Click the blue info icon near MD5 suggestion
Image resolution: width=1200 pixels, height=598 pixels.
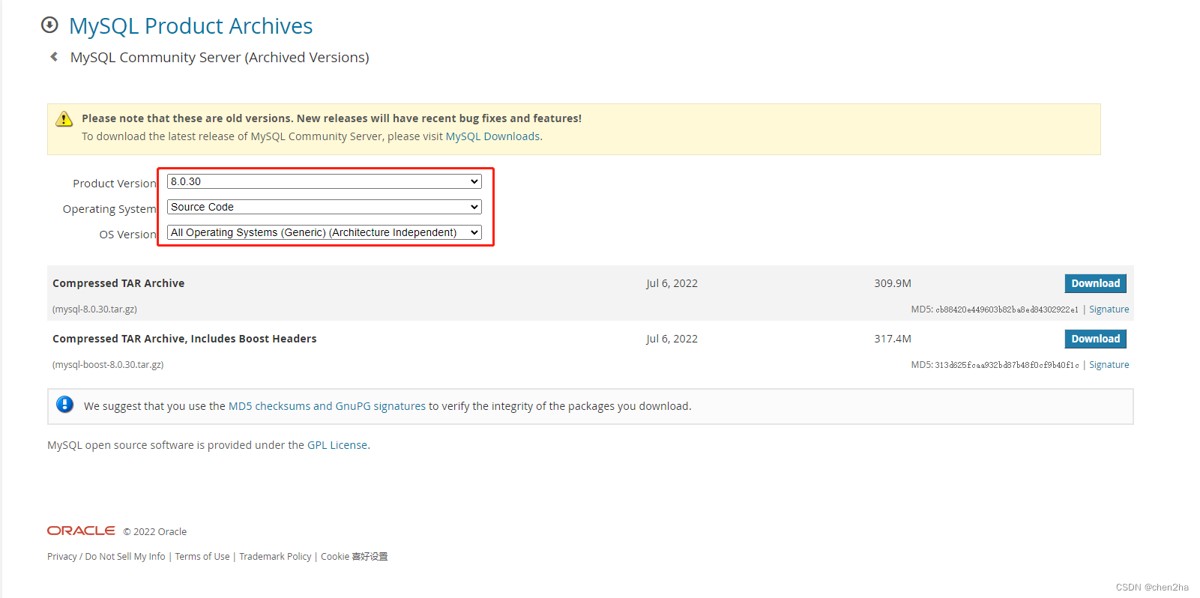point(65,405)
